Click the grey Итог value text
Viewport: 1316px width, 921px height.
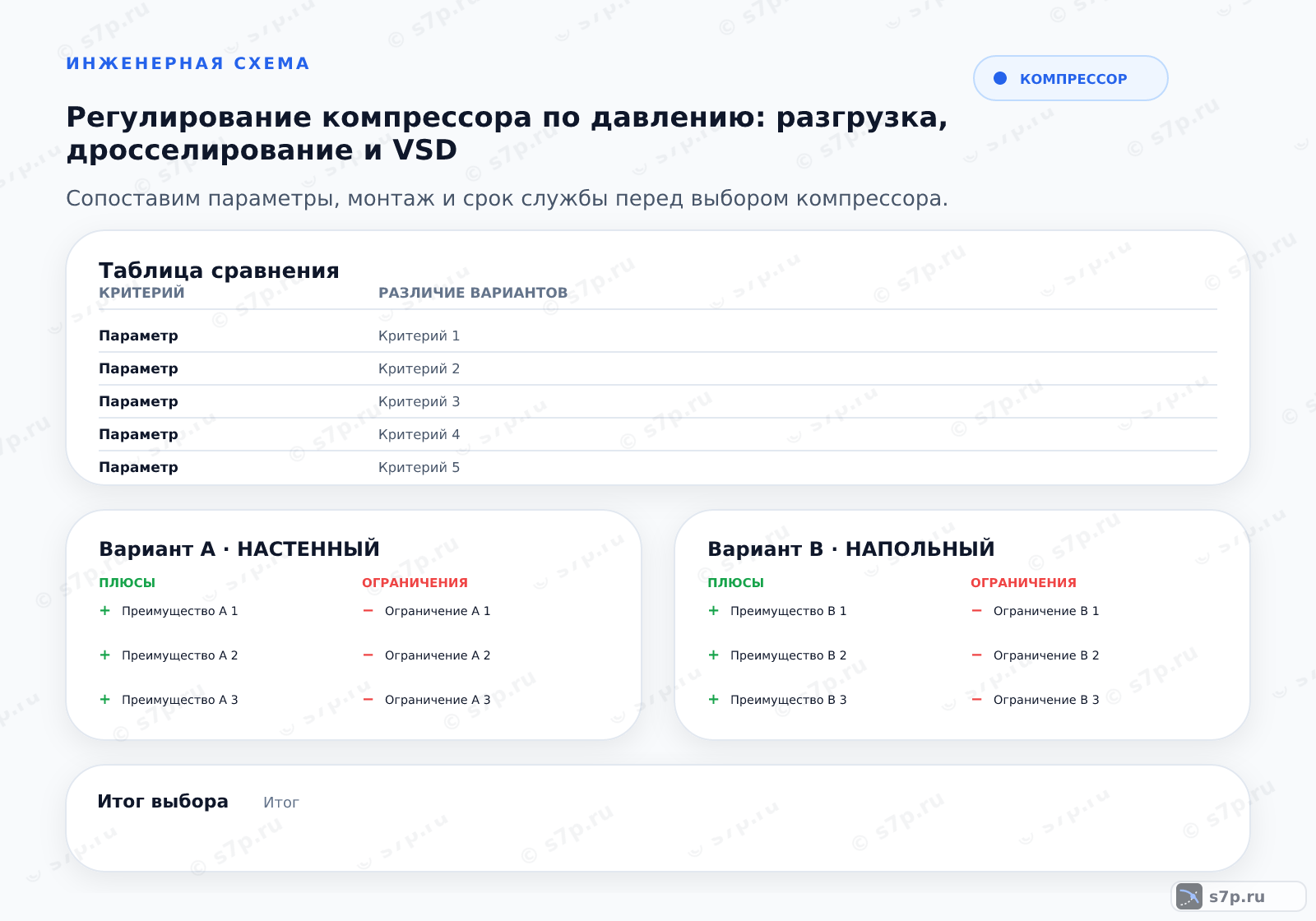[281, 803]
